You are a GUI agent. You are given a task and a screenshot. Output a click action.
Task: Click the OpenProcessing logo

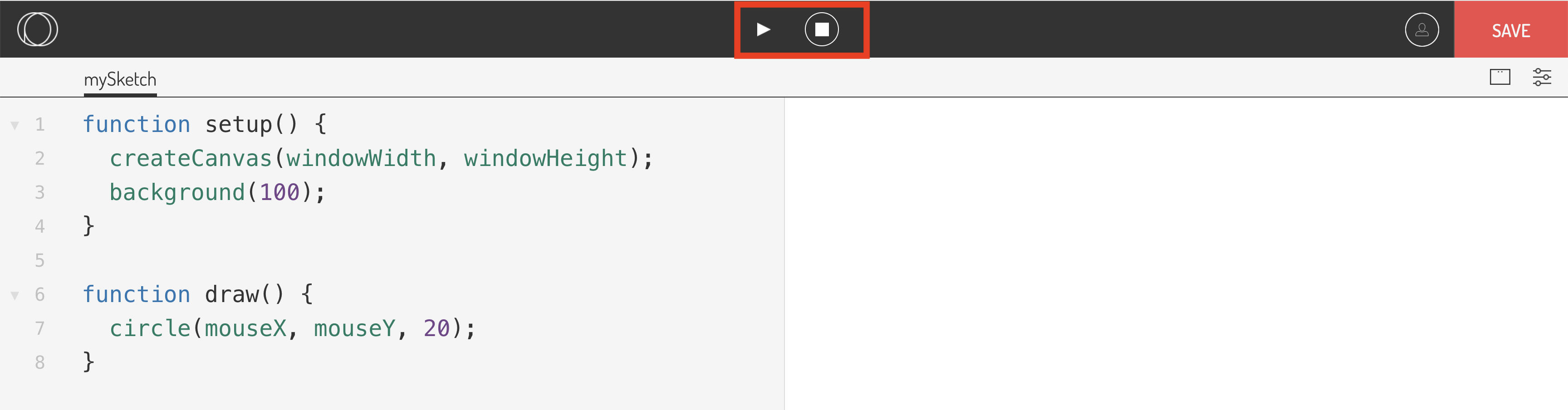(38, 29)
